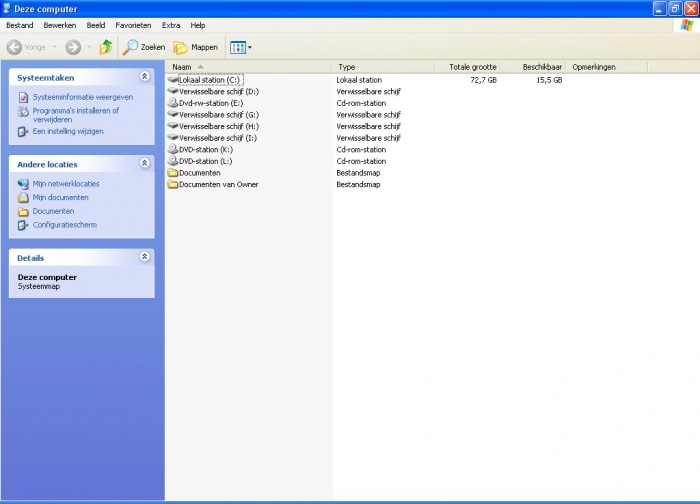Select DVD-station (L:) disc icon

173,161
